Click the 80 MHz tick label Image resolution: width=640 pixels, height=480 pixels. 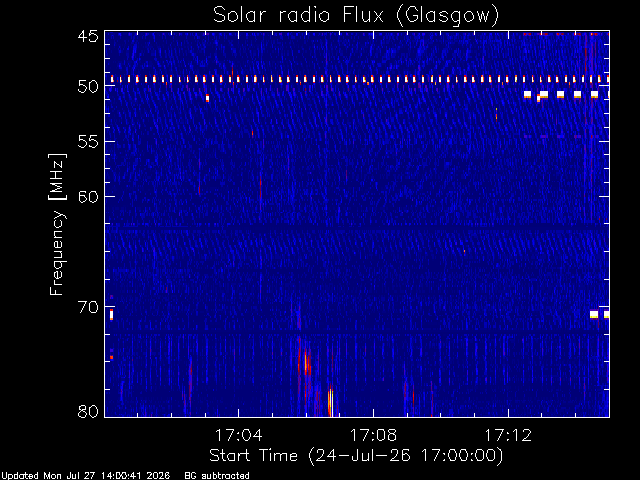point(88,411)
